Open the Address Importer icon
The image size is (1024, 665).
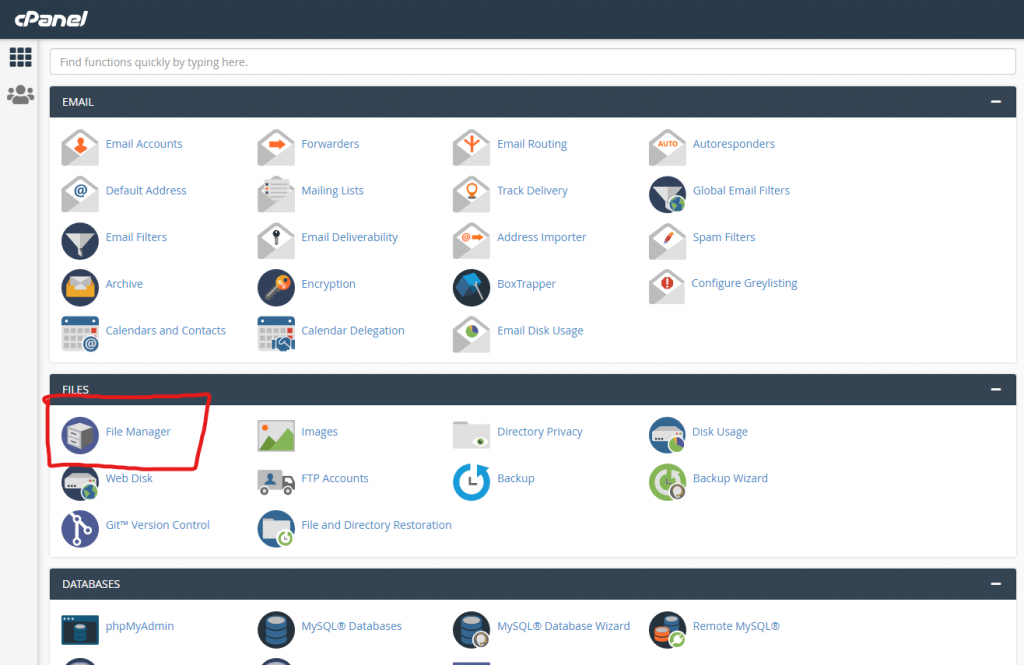[x=471, y=240]
